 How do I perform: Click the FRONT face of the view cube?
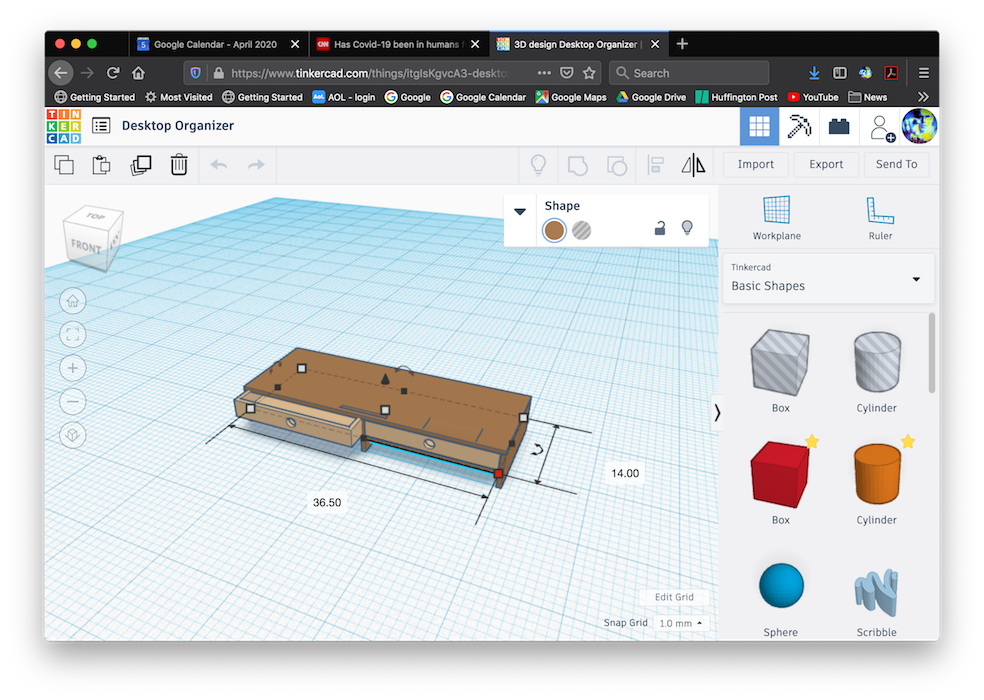click(86, 247)
